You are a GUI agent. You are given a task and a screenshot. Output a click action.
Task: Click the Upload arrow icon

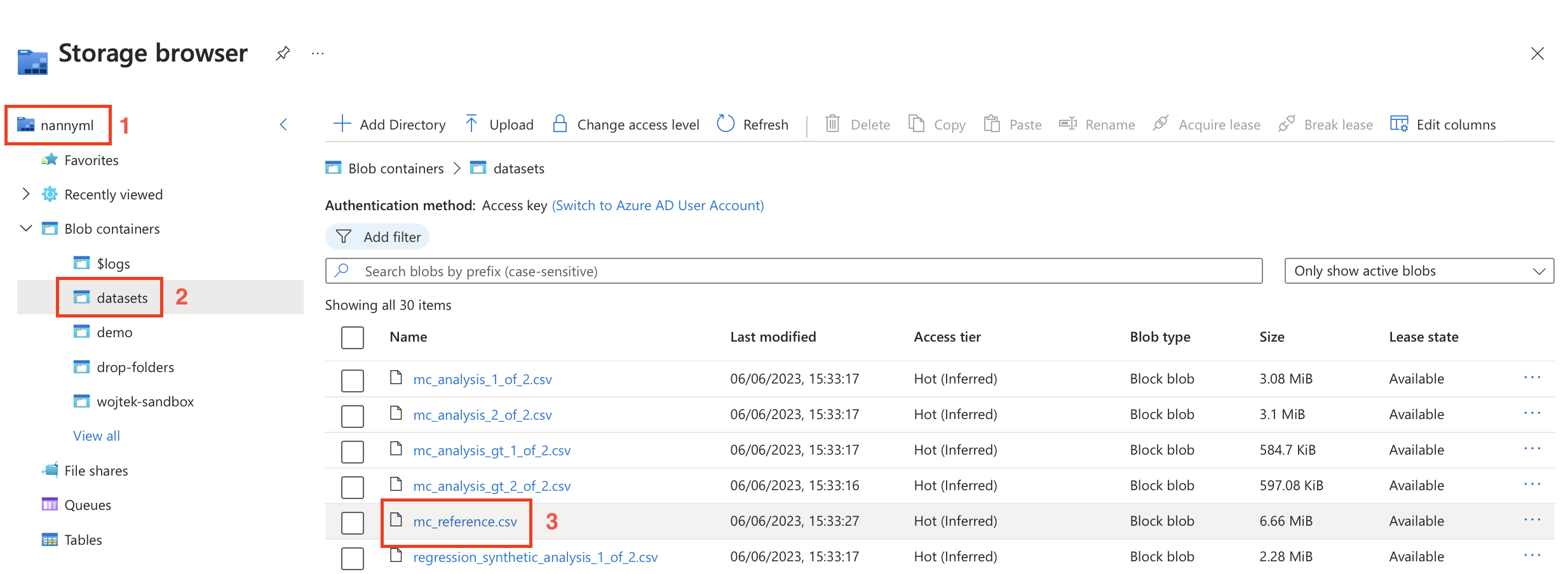coord(471,124)
